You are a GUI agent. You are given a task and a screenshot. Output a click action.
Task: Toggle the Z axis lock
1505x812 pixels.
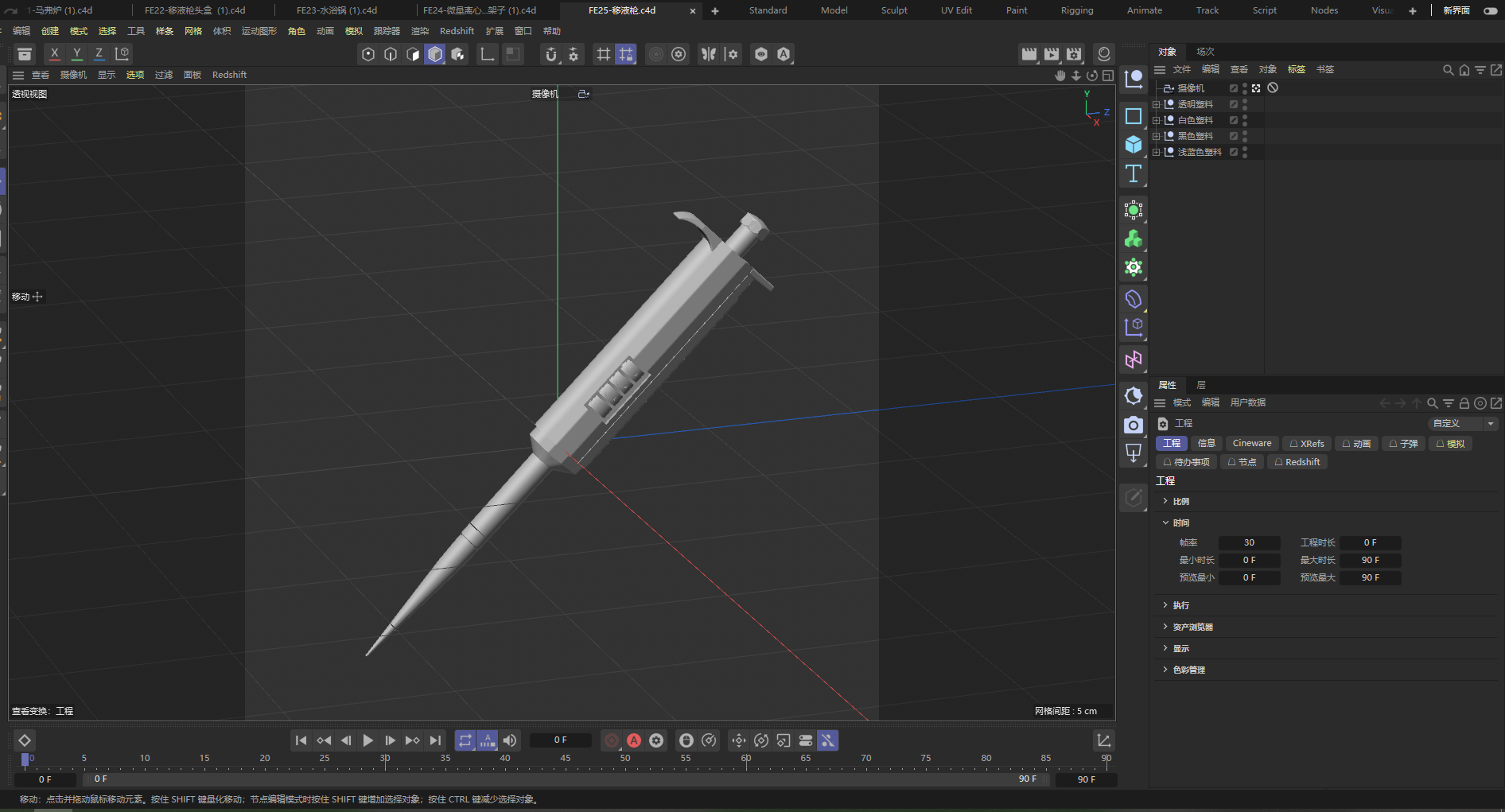(x=99, y=53)
